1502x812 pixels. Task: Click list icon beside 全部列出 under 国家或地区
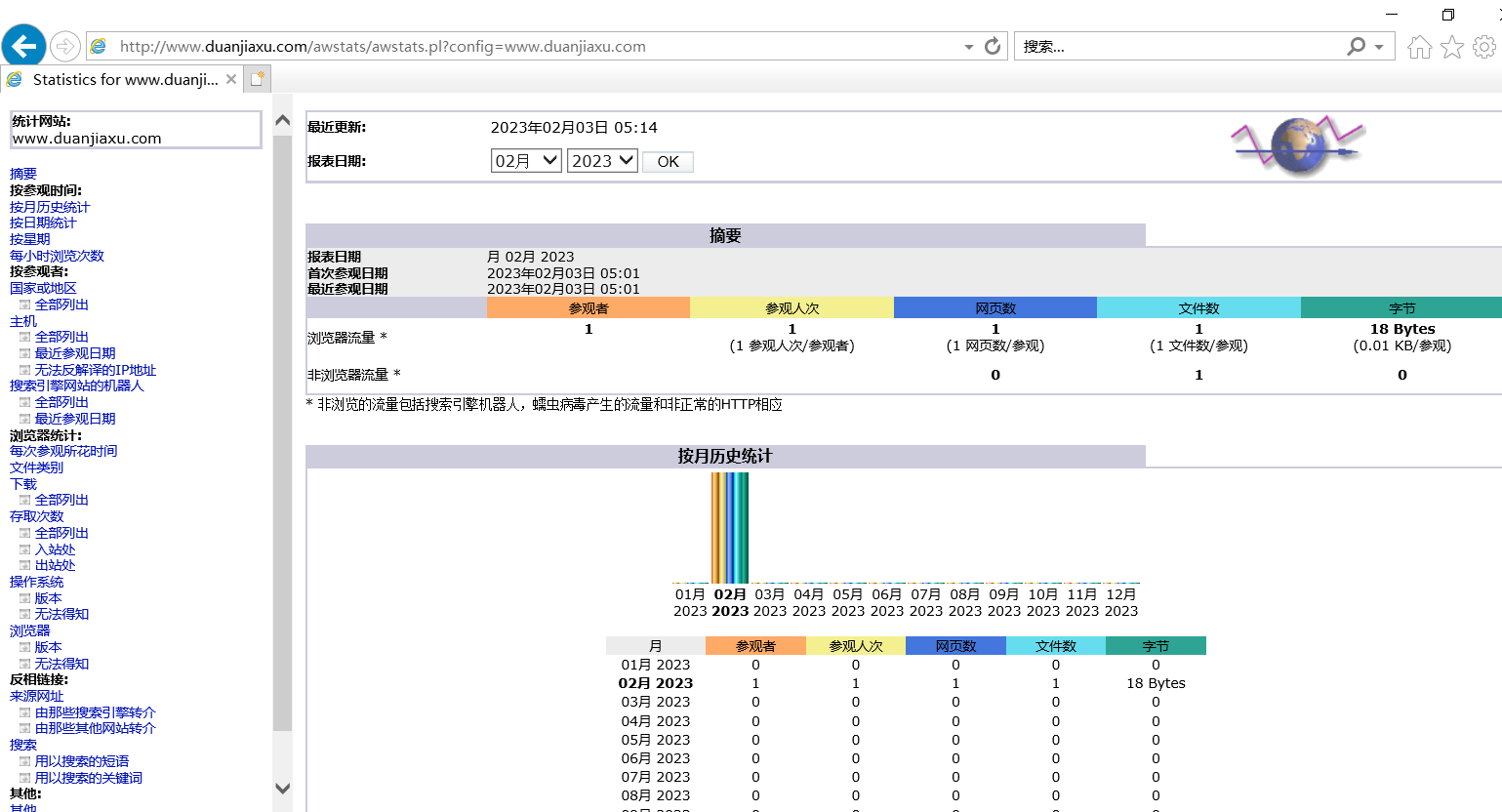(25, 304)
